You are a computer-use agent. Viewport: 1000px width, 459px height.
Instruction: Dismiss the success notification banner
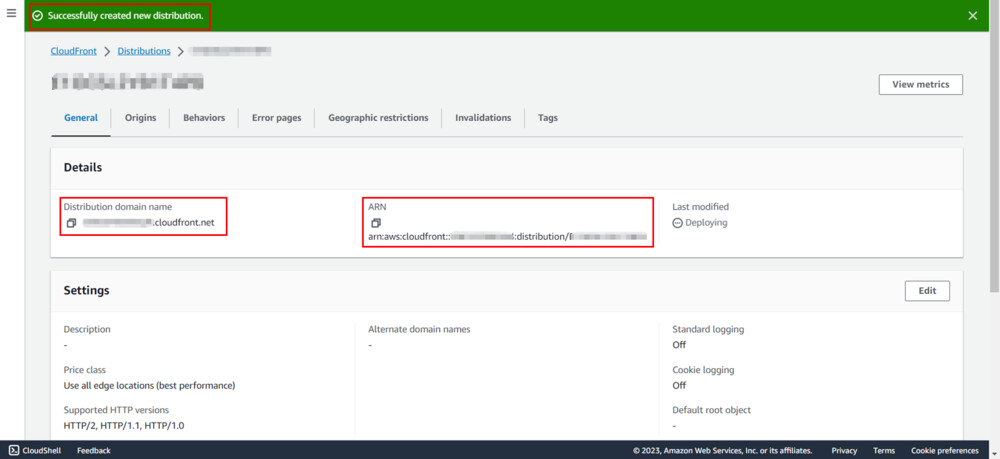point(973,15)
